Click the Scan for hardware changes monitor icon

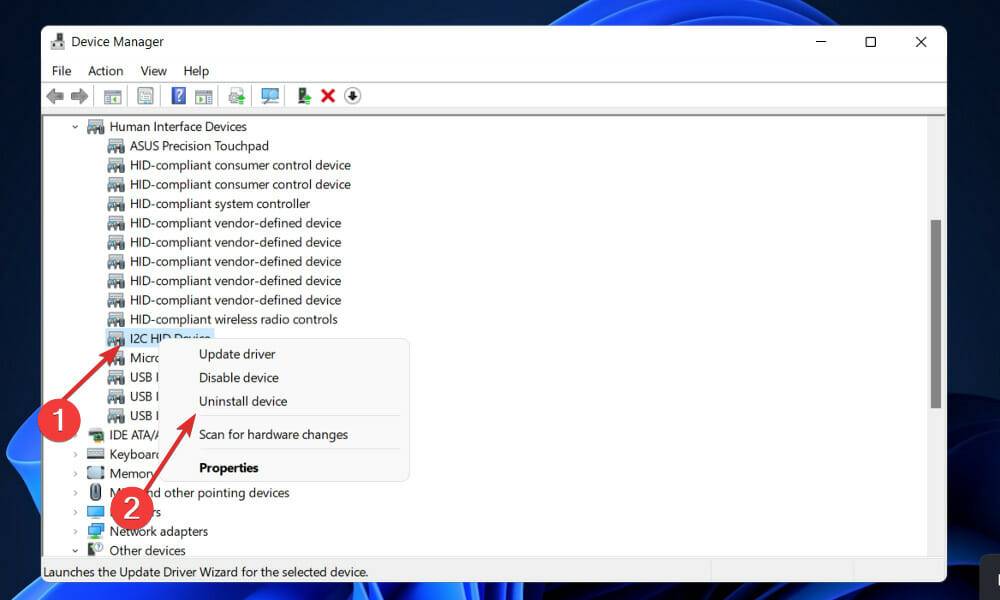coord(269,96)
